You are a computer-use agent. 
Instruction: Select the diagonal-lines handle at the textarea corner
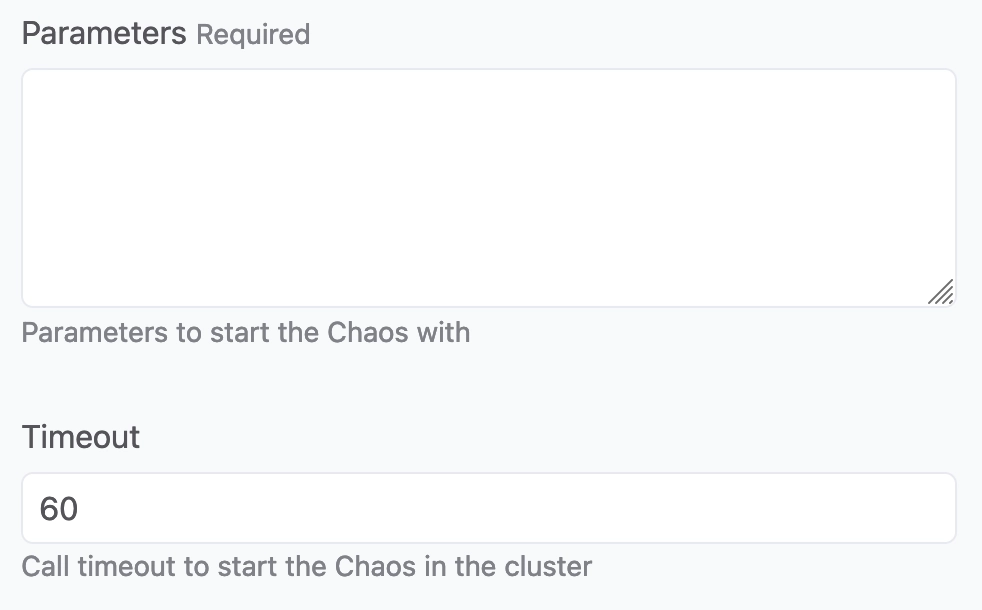[941, 292]
